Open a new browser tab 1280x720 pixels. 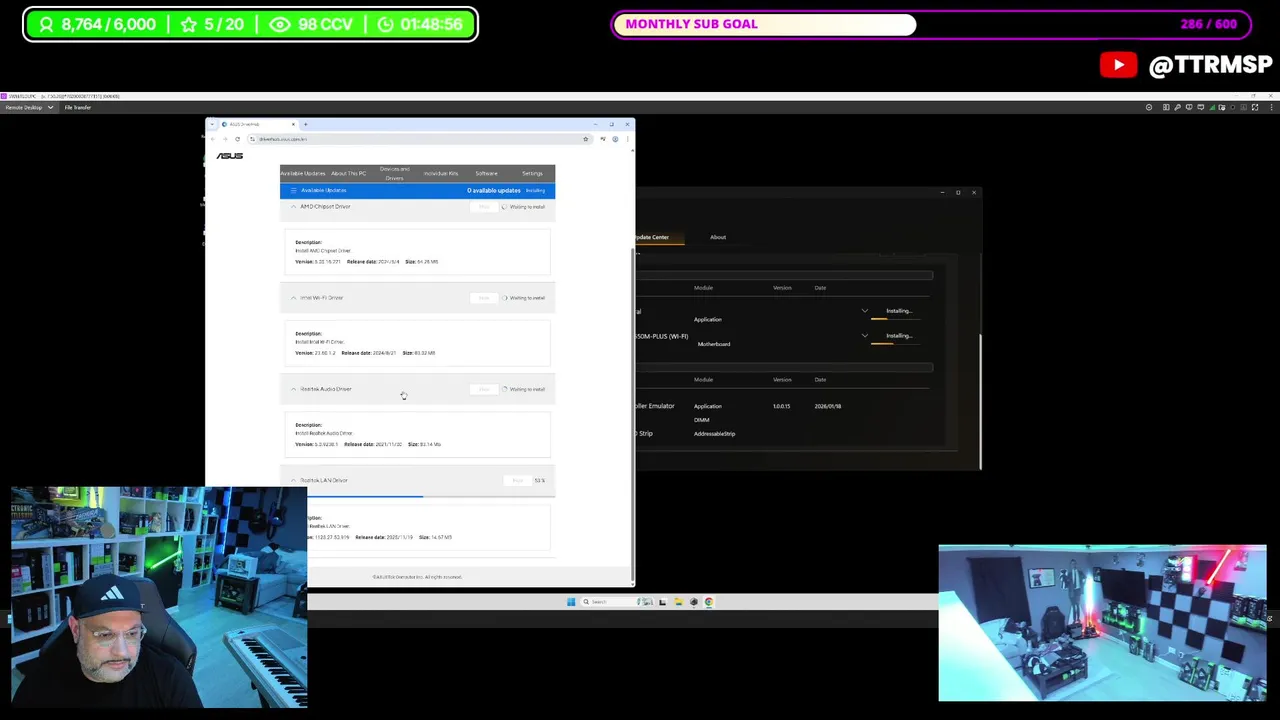[305, 125]
